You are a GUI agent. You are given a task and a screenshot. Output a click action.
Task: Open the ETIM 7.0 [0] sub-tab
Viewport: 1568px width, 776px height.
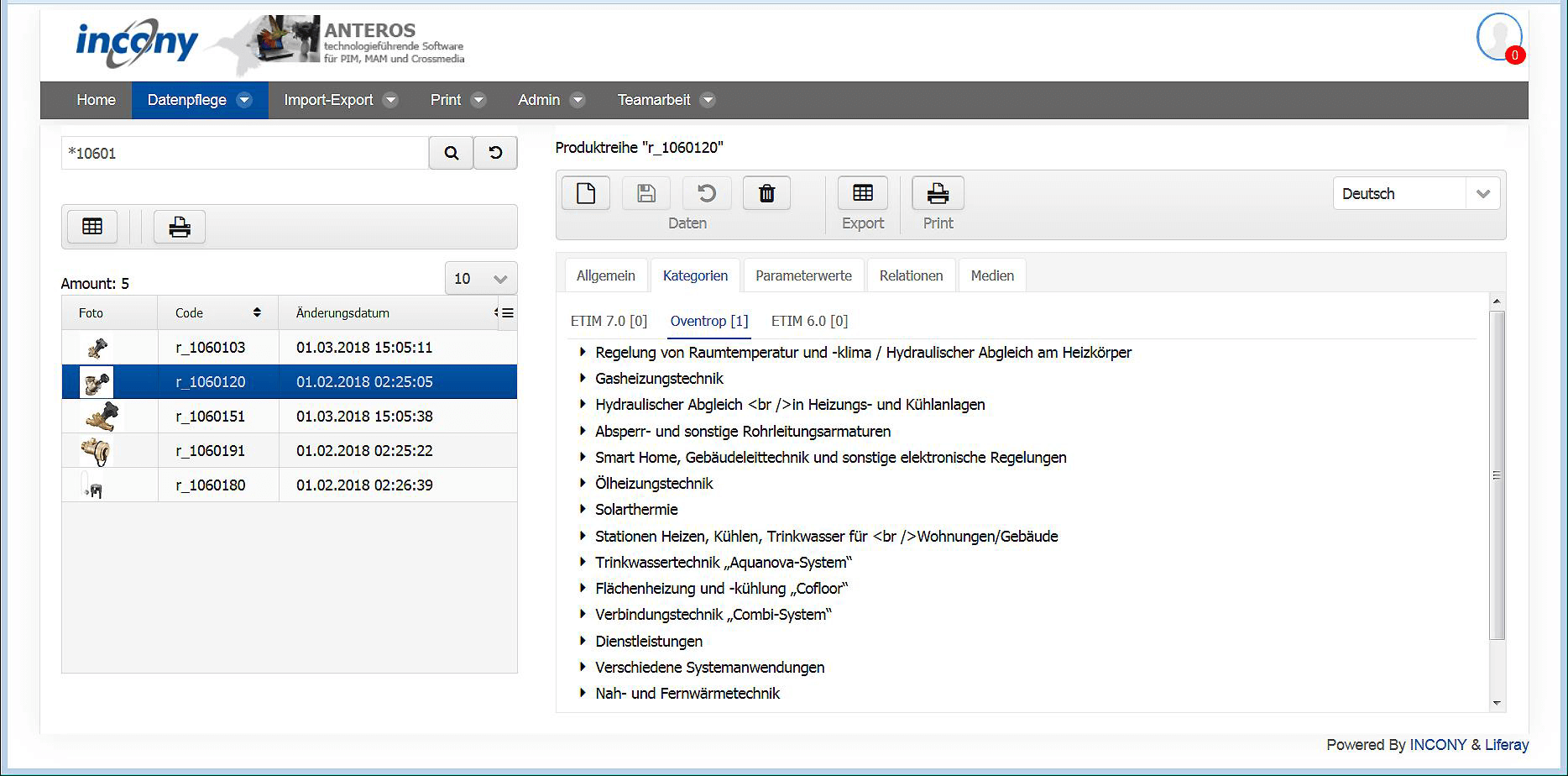[x=609, y=321]
